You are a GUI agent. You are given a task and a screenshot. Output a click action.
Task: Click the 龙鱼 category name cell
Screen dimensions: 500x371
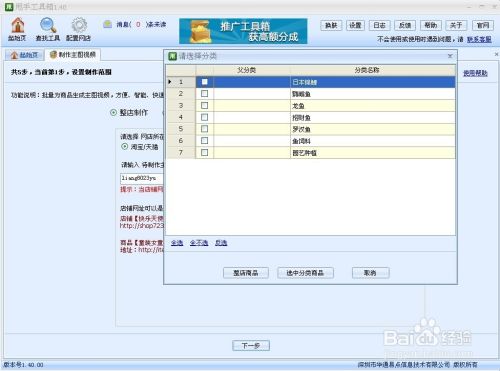373,105
